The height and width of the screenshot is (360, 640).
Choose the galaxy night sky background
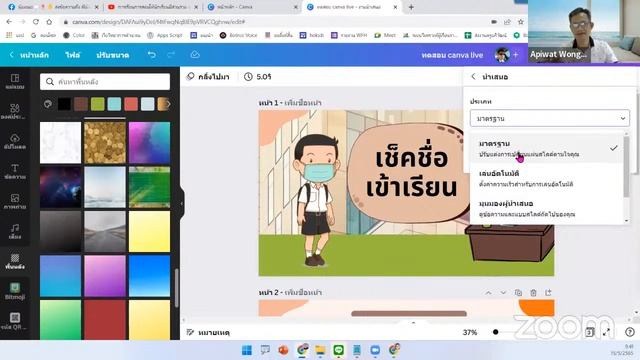(x=60, y=187)
